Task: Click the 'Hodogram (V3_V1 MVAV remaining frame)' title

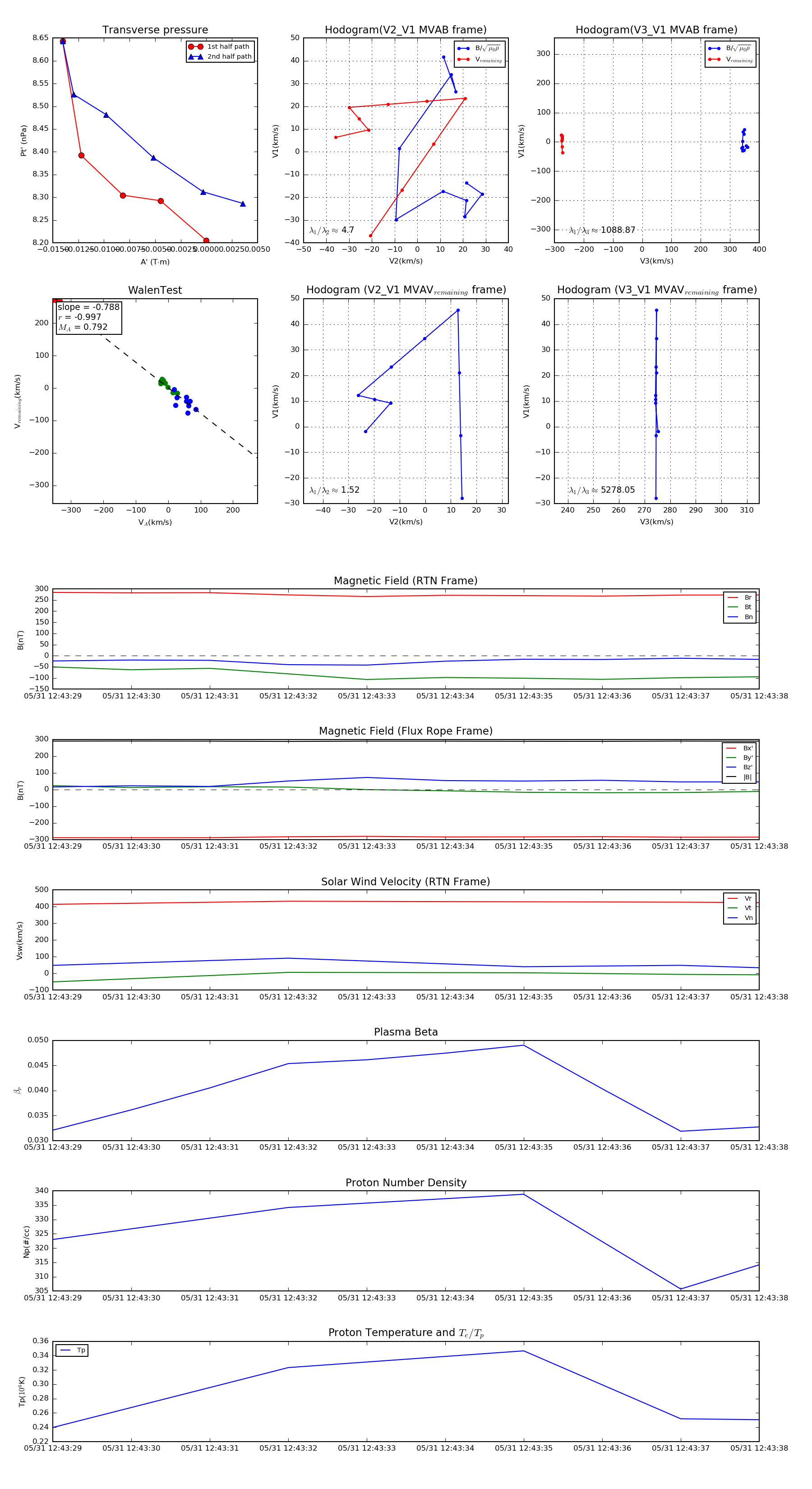Action: pyautogui.click(x=656, y=290)
